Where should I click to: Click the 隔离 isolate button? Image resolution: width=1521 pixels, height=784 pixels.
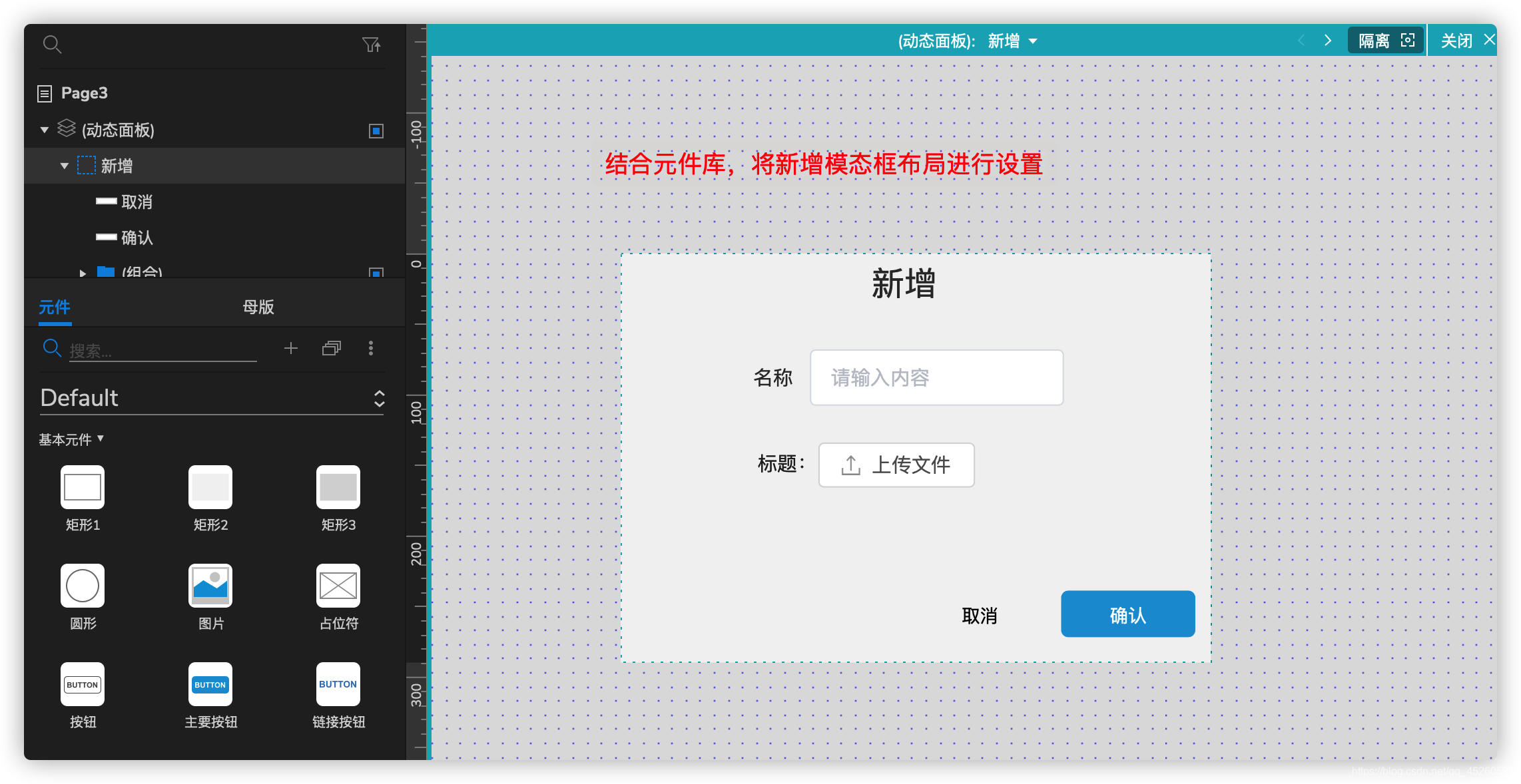coord(1386,41)
